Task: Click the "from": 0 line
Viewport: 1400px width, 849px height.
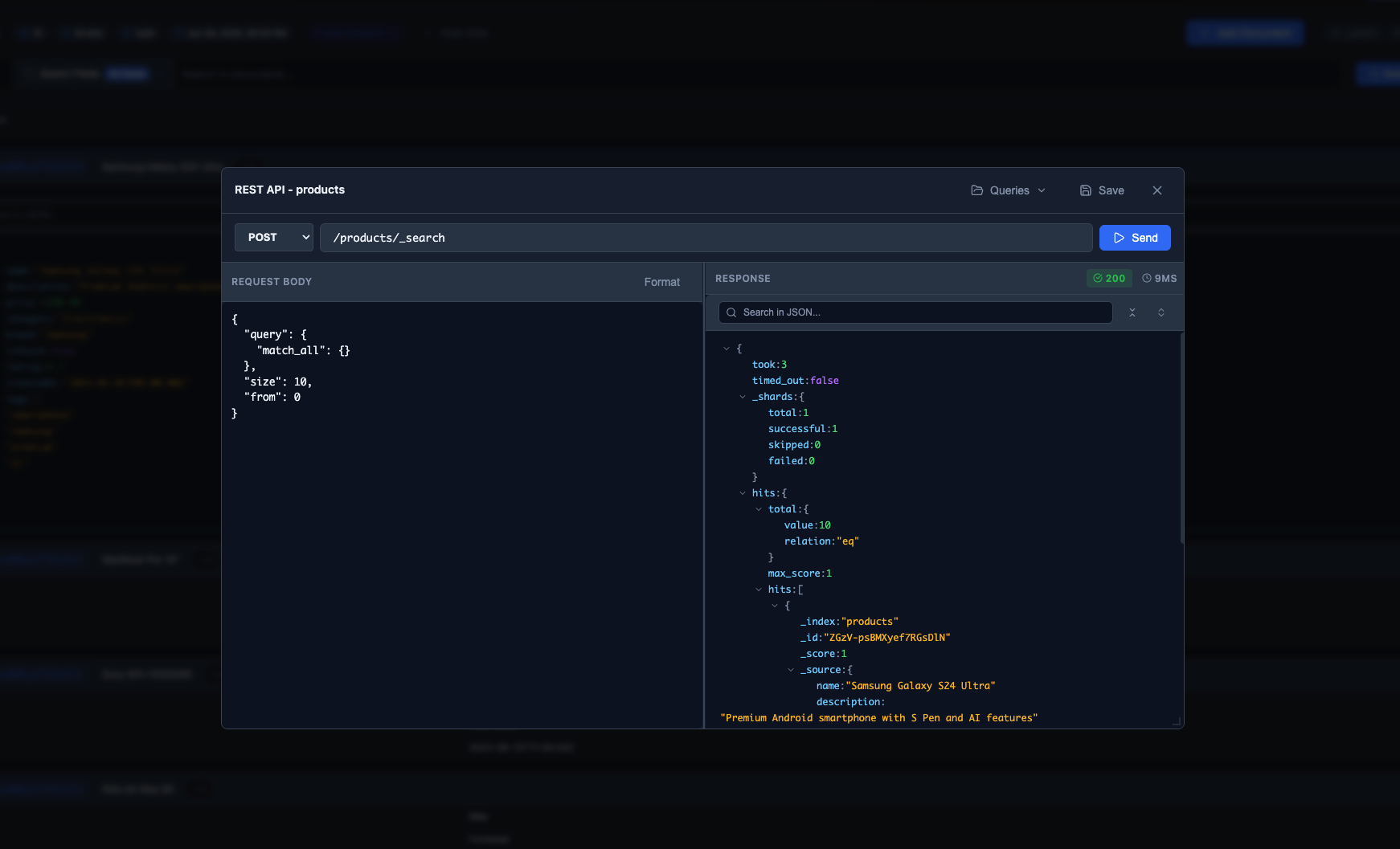Action: (x=272, y=397)
